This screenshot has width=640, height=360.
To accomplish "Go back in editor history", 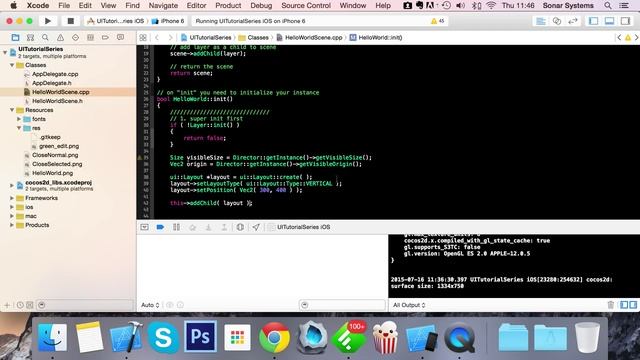I will pos(157,38).
